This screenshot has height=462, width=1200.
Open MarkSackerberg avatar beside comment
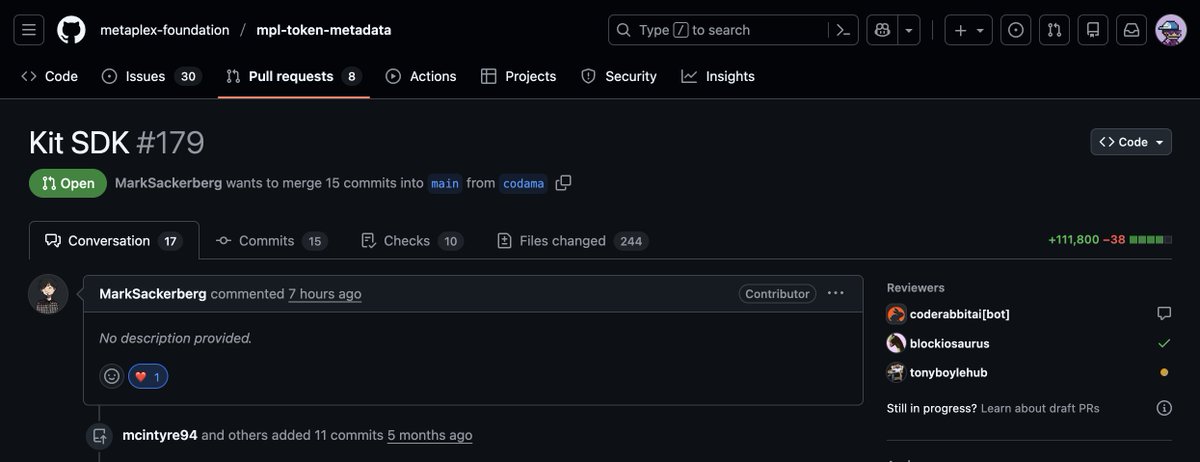[x=48, y=295]
